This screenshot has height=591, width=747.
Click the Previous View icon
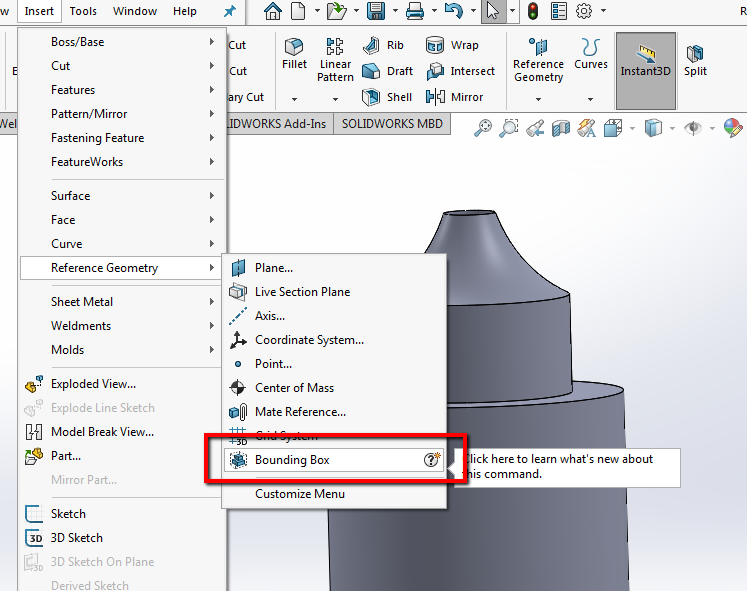pyautogui.click(x=535, y=128)
